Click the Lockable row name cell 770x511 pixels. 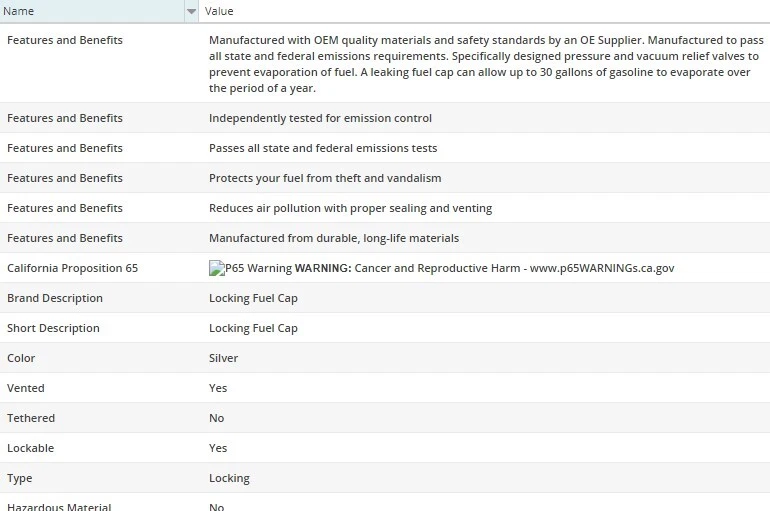30,448
